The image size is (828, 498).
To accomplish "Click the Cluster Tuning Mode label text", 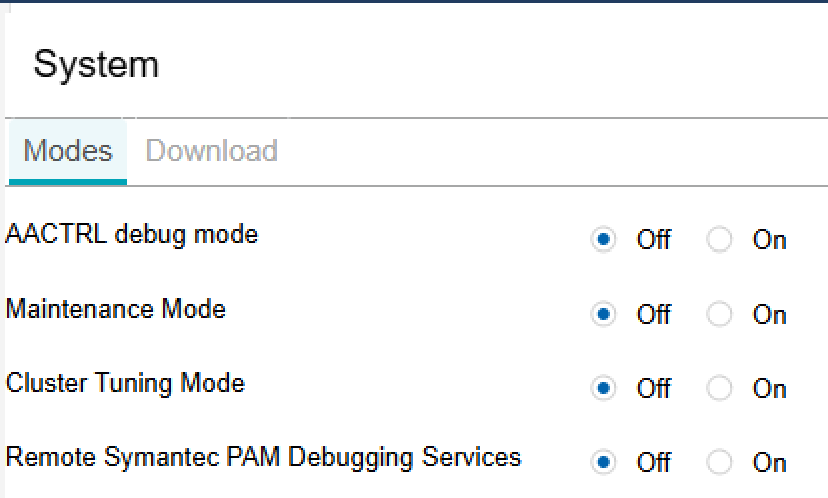I will (125, 383).
